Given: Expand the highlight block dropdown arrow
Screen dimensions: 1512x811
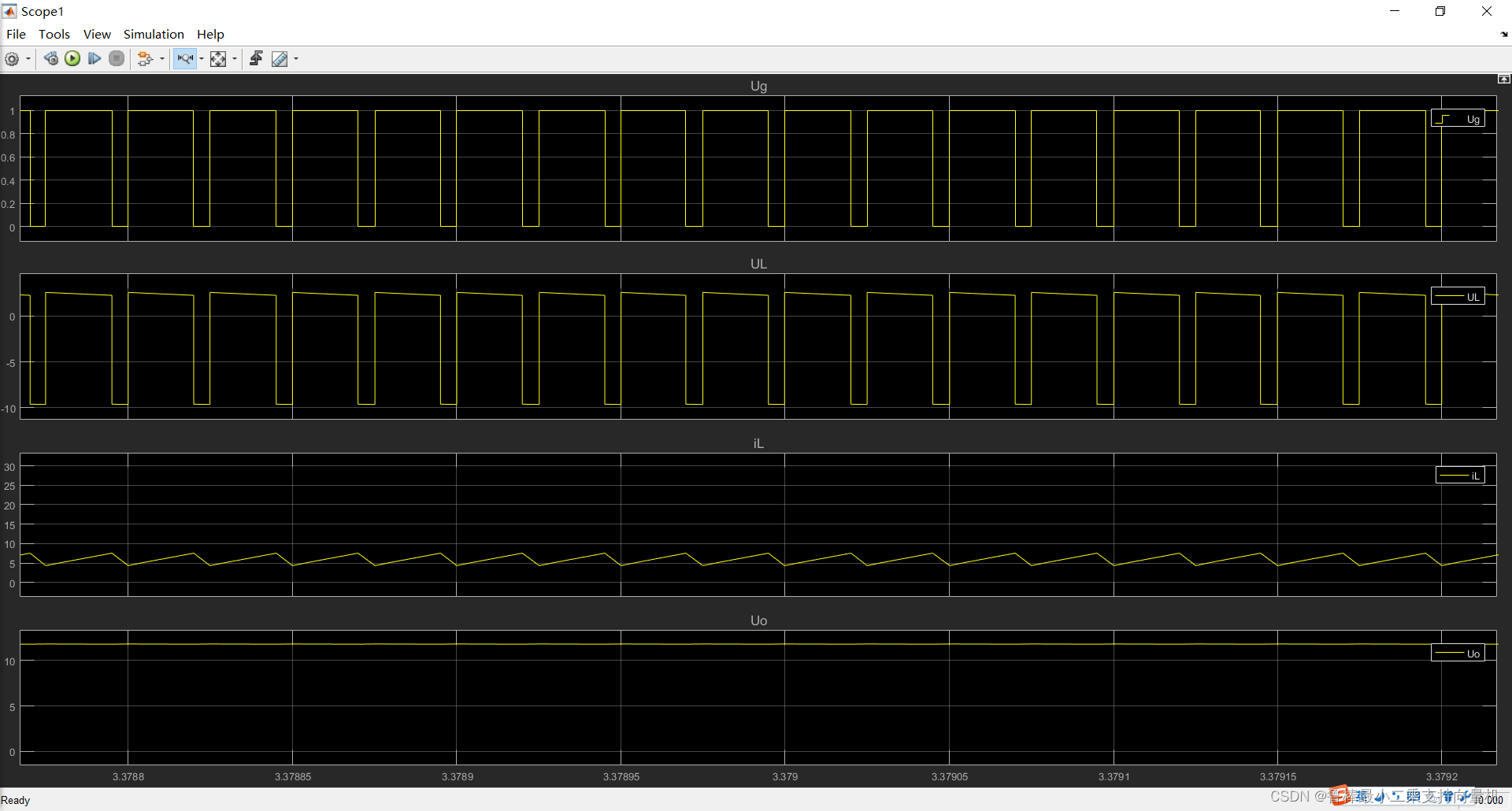Looking at the screenshot, I should (162, 59).
